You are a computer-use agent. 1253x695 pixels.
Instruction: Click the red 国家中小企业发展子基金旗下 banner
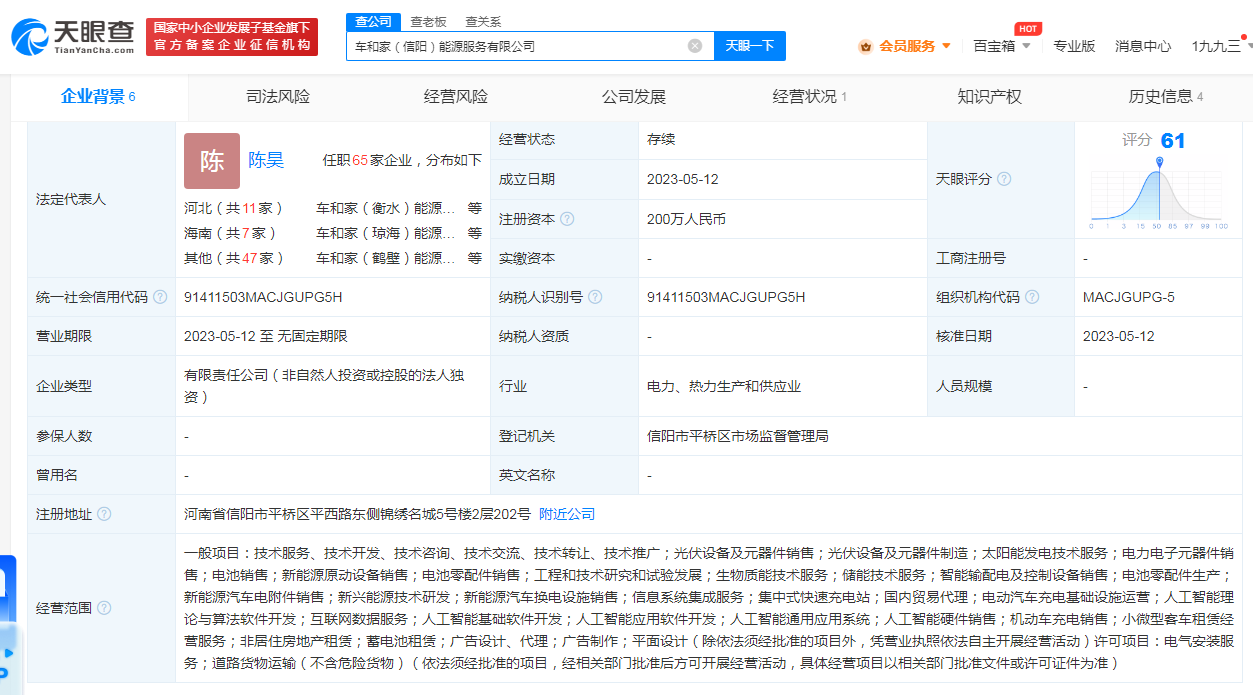click(x=232, y=36)
